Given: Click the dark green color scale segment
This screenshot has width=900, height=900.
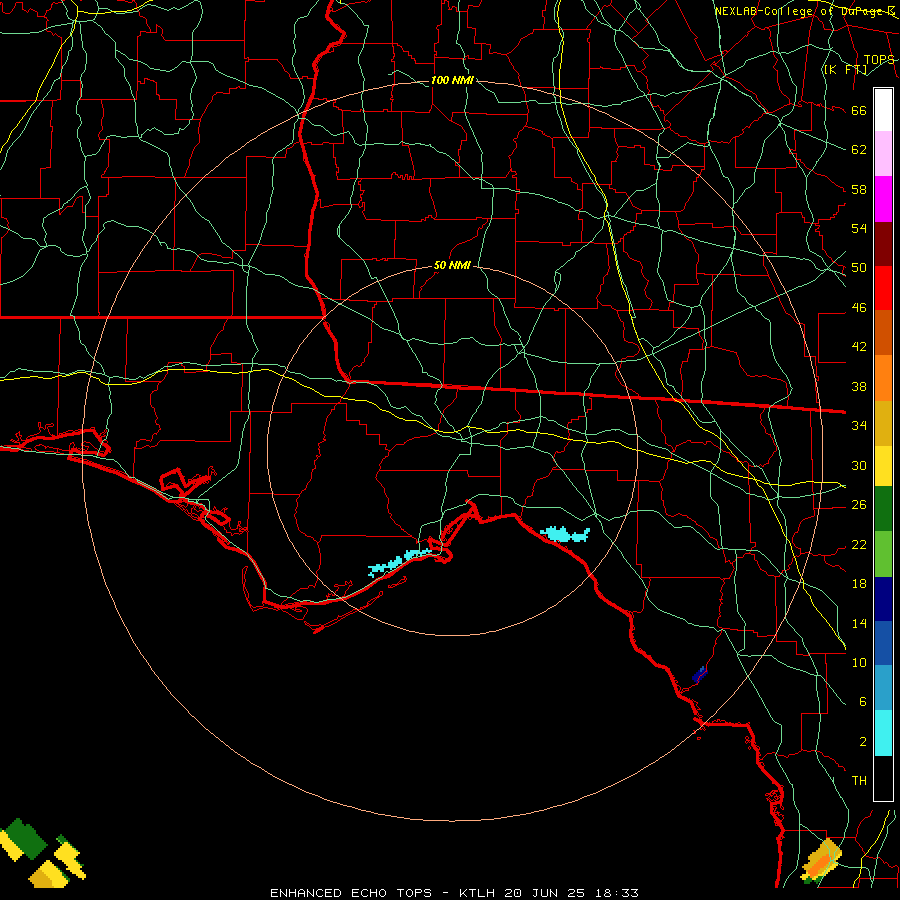Looking at the screenshot, I should pos(883,509).
